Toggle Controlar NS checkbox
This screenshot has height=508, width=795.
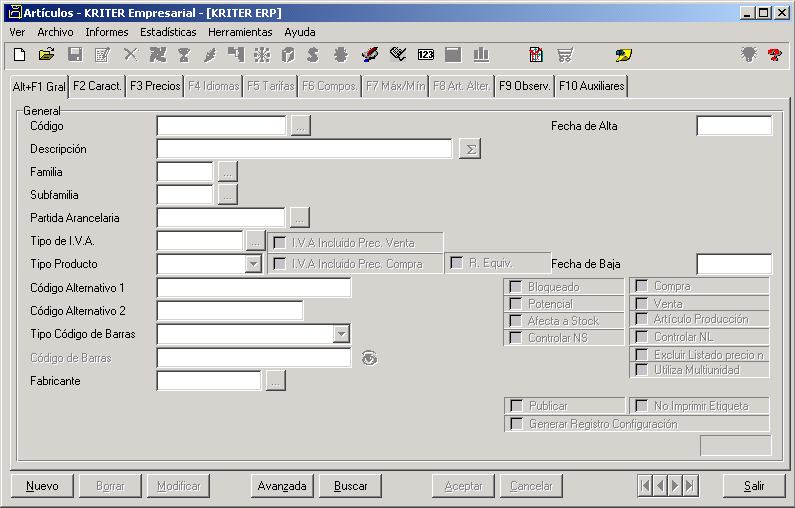[516, 338]
